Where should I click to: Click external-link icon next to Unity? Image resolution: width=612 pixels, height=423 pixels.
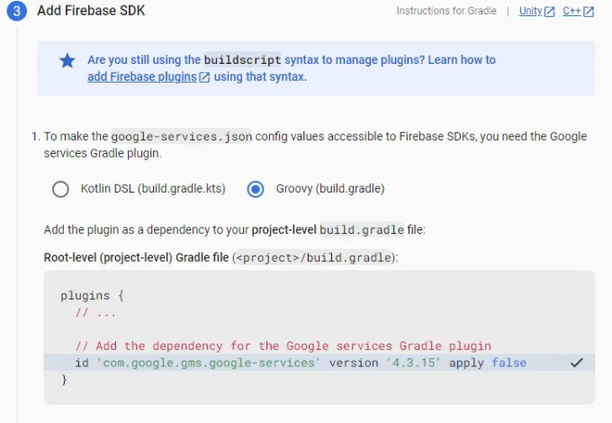pos(549,12)
